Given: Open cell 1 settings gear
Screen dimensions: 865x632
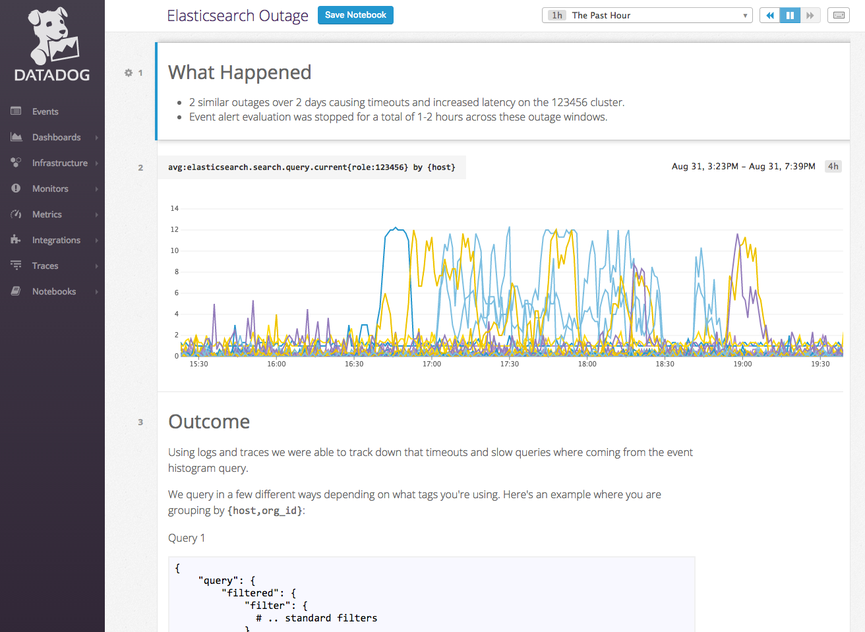Looking at the screenshot, I should pos(129,73).
